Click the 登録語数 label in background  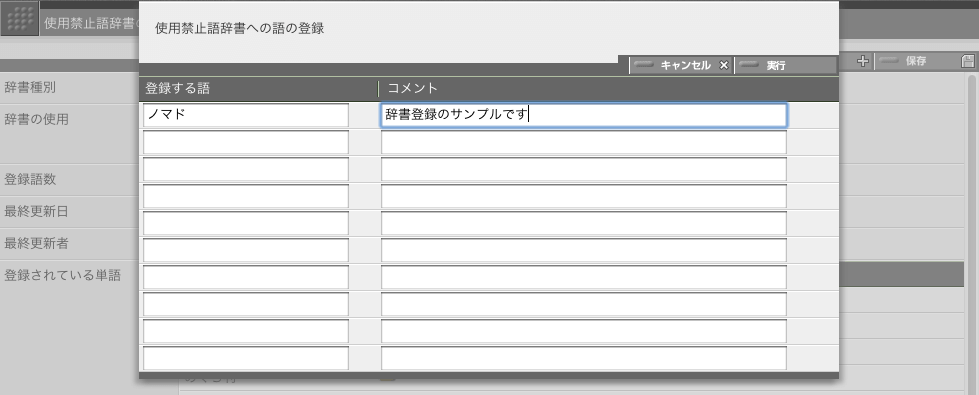tap(30, 179)
